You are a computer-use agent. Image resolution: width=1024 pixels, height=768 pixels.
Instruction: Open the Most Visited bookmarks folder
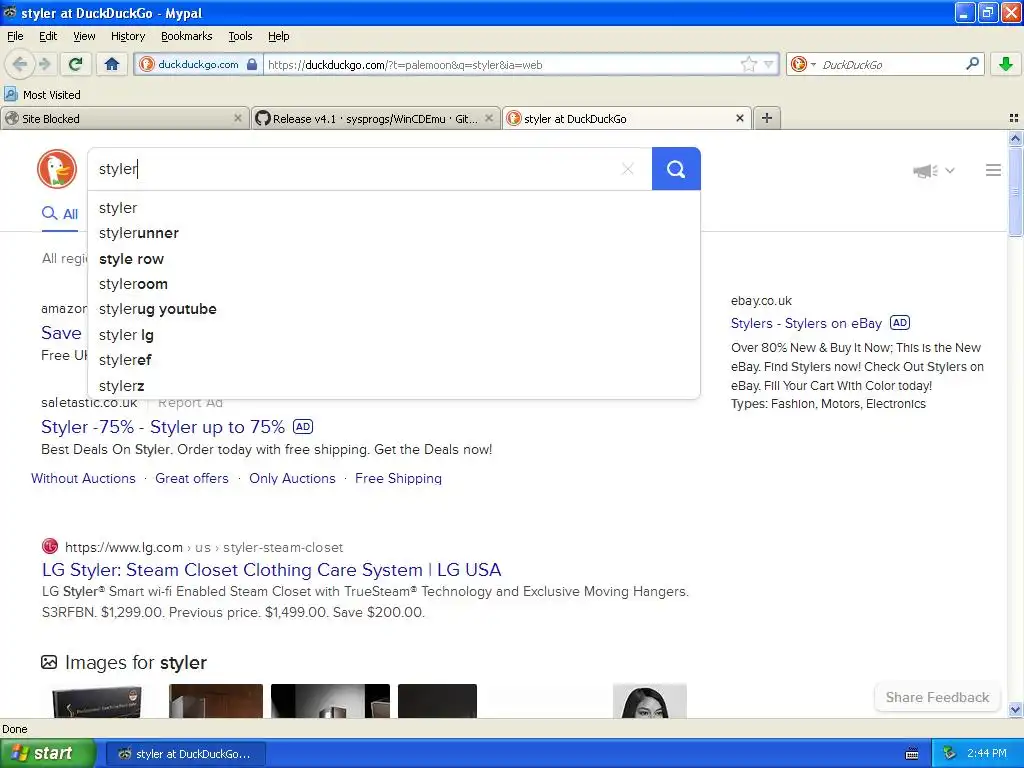tap(42, 95)
